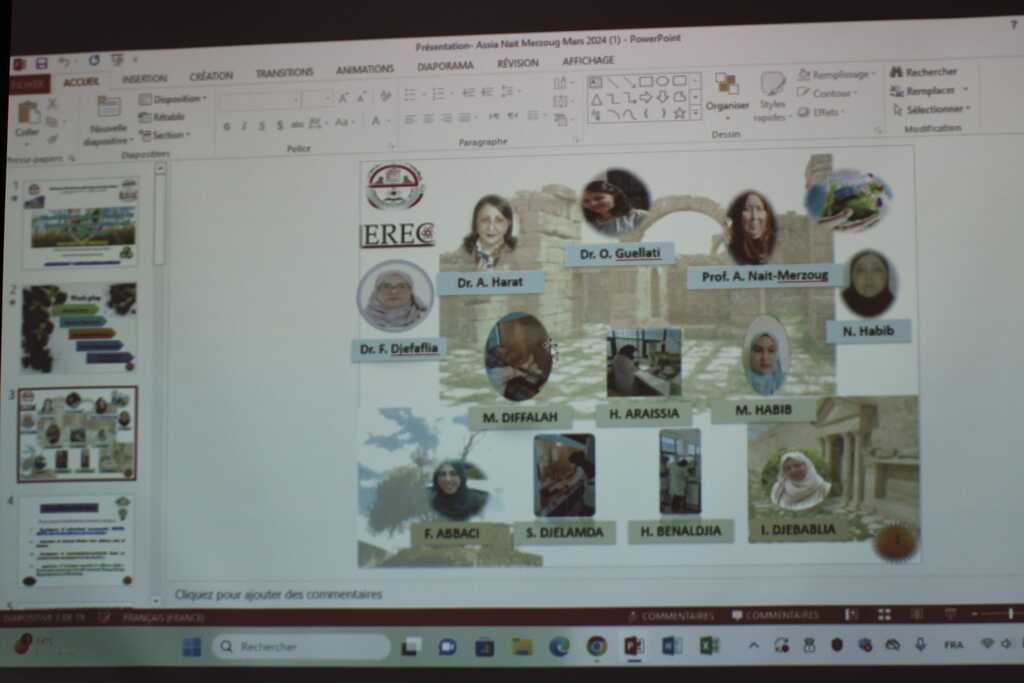Switch to the TRANSITIONS tab
1024x683 pixels.
[284, 73]
